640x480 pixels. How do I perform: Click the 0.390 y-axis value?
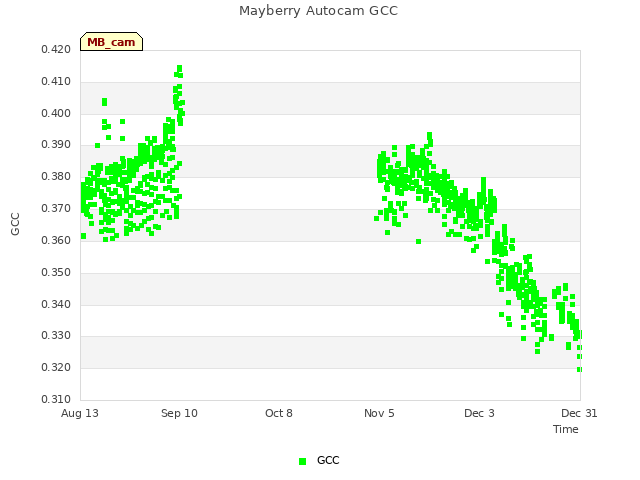[x=56, y=144]
